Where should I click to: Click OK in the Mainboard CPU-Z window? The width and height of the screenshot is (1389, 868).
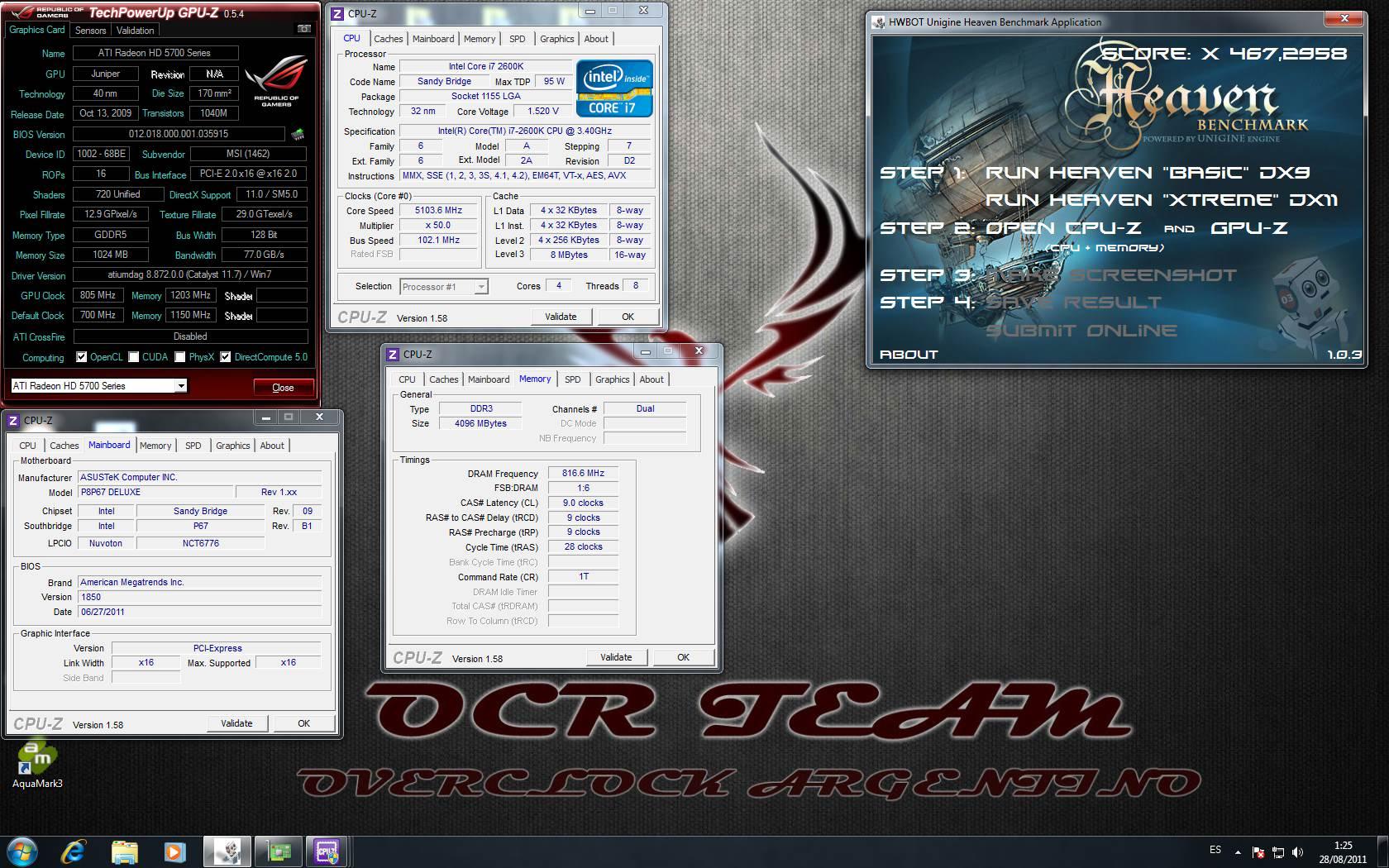click(x=303, y=723)
